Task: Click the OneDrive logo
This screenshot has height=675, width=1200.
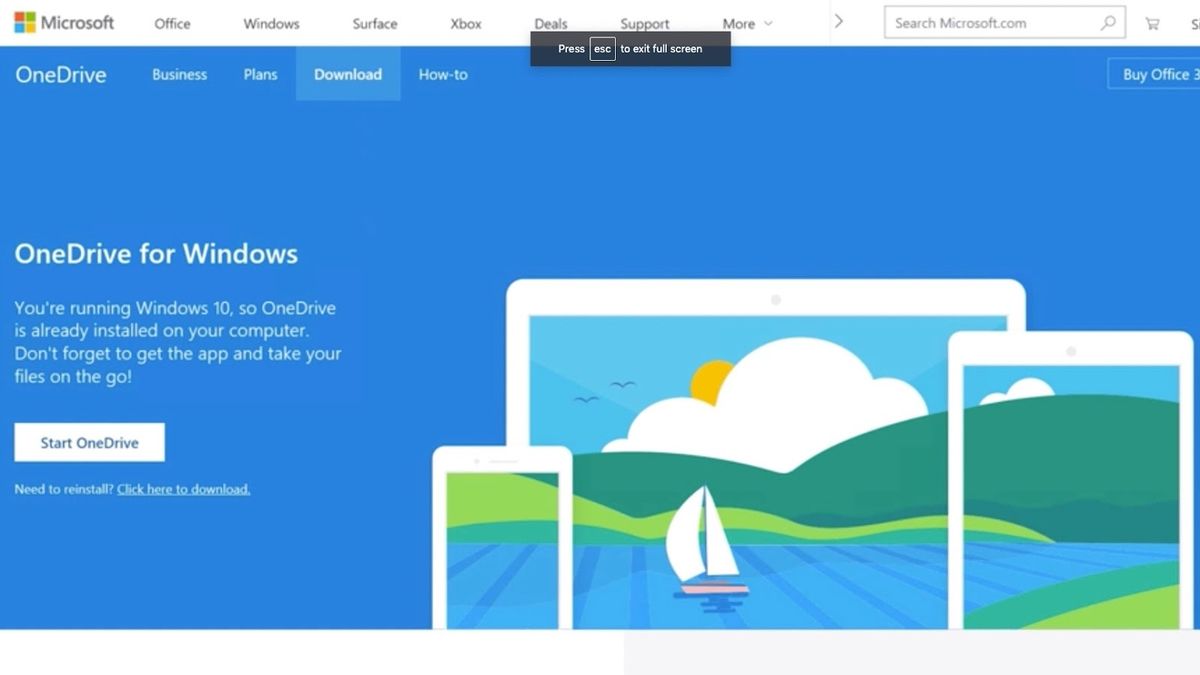Action: (60, 74)
